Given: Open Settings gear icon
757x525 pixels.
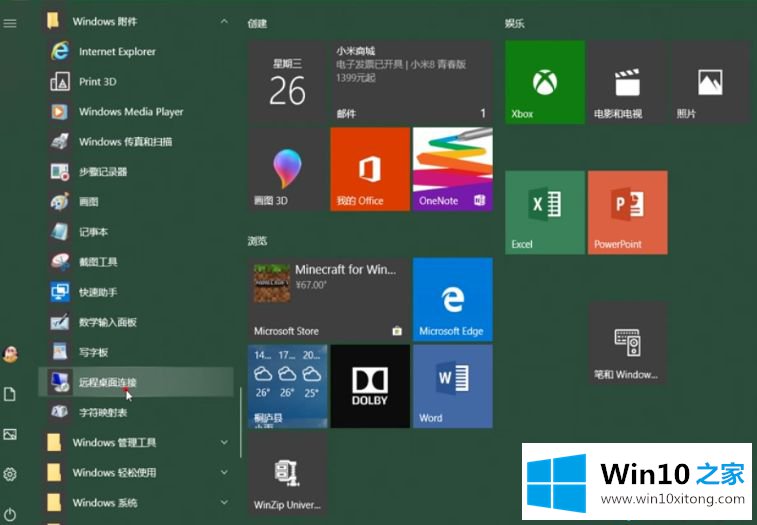Looking at the screenshot, I should tap(10, 474).
